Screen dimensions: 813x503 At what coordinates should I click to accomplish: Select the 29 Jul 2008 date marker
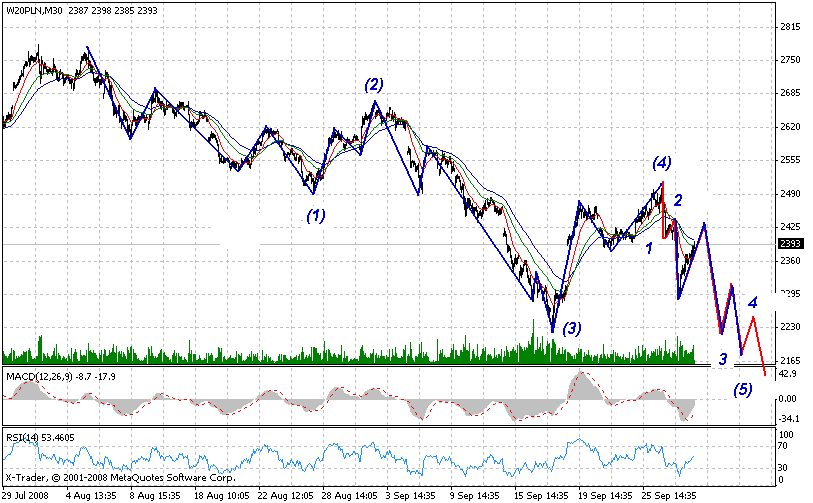coord(25,494)
